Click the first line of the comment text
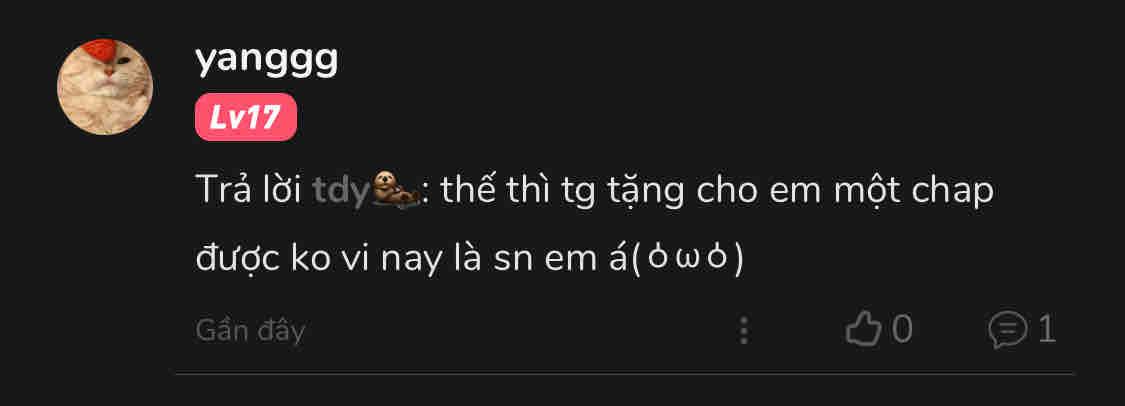The image size is (1125, 406). click(595, 192)
